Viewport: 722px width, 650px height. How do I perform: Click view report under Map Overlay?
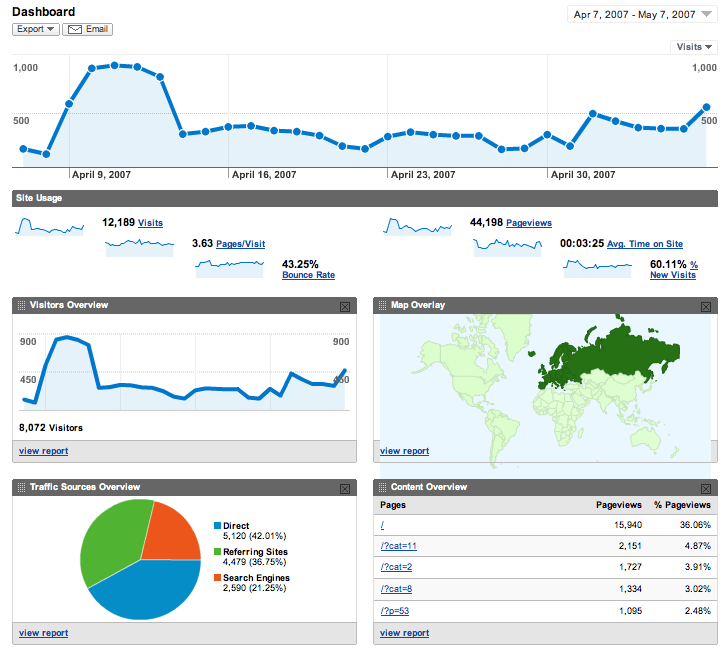[x=404, y=451]
